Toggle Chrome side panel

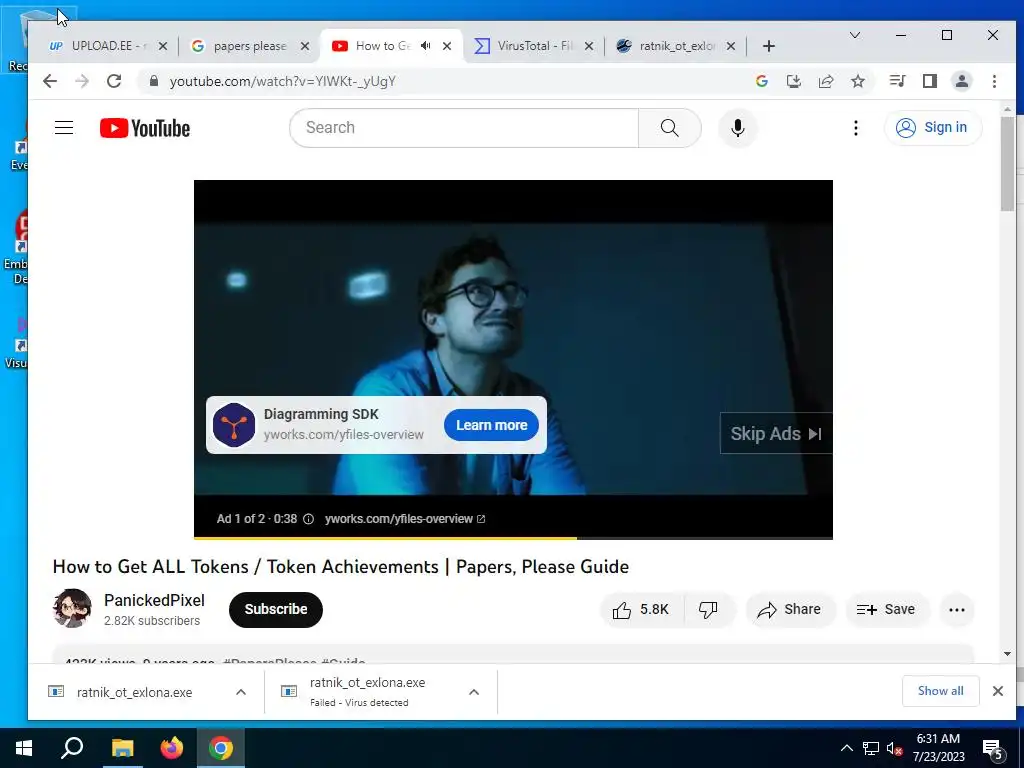pos(930,81)
